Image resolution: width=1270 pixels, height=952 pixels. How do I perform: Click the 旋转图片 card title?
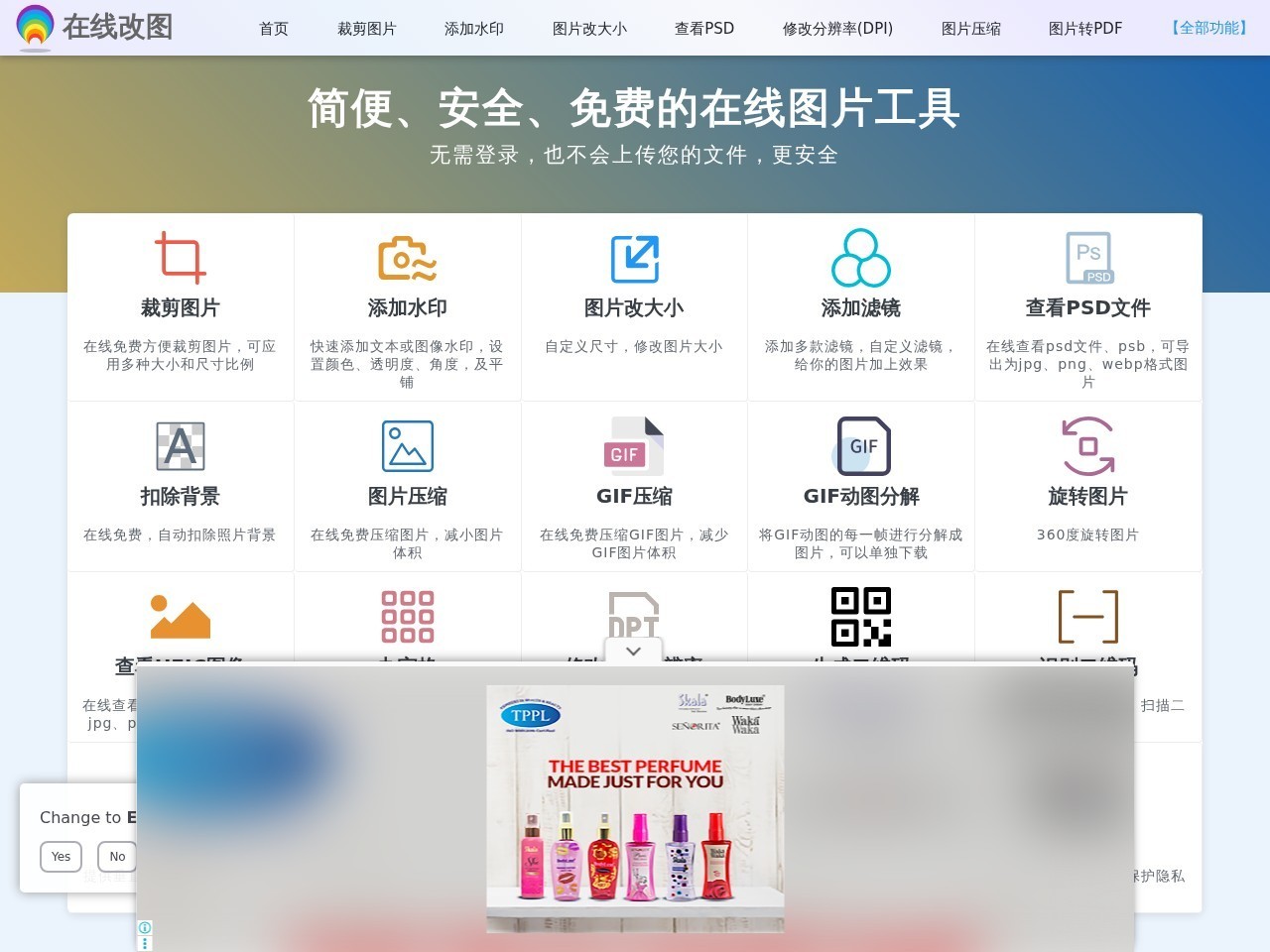(1088, 496)
